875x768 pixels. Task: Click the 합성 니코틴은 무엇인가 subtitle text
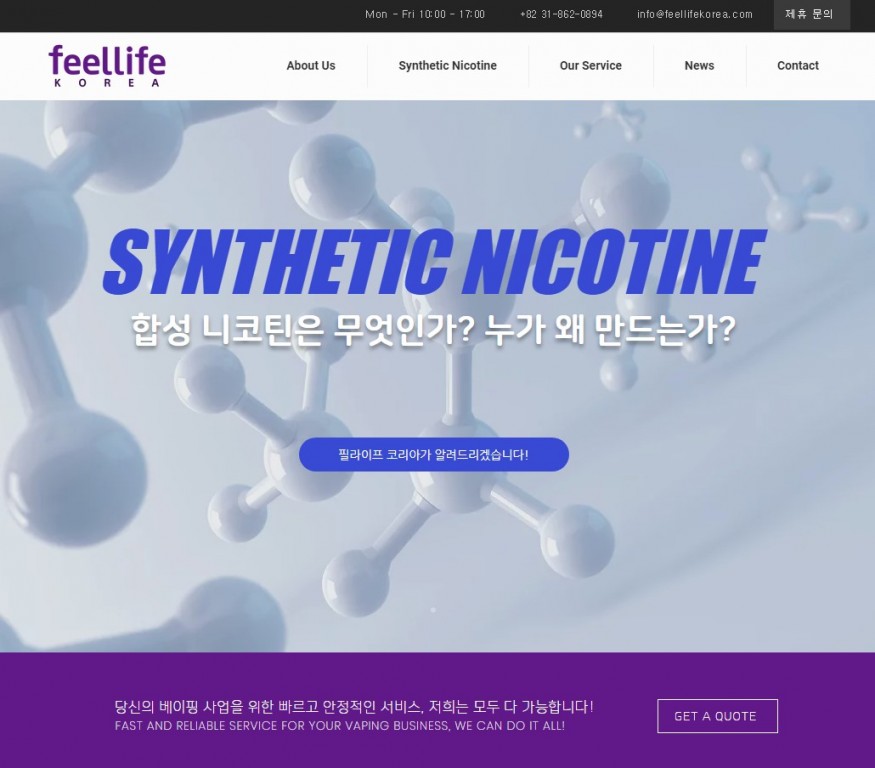pyautogui.click(x=434, y=329)
